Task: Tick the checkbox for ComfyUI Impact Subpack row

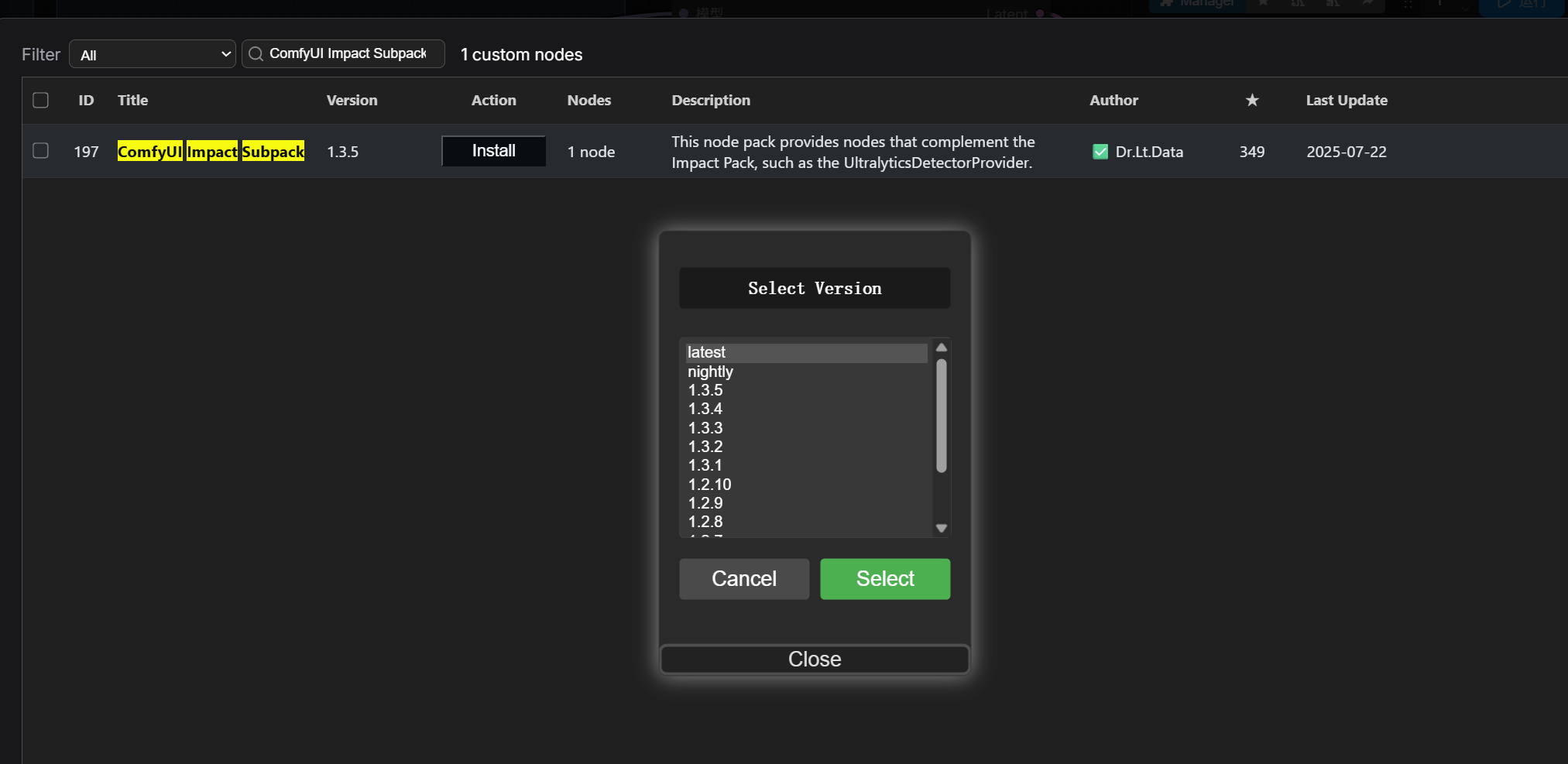Action: (x=41, y=150)
